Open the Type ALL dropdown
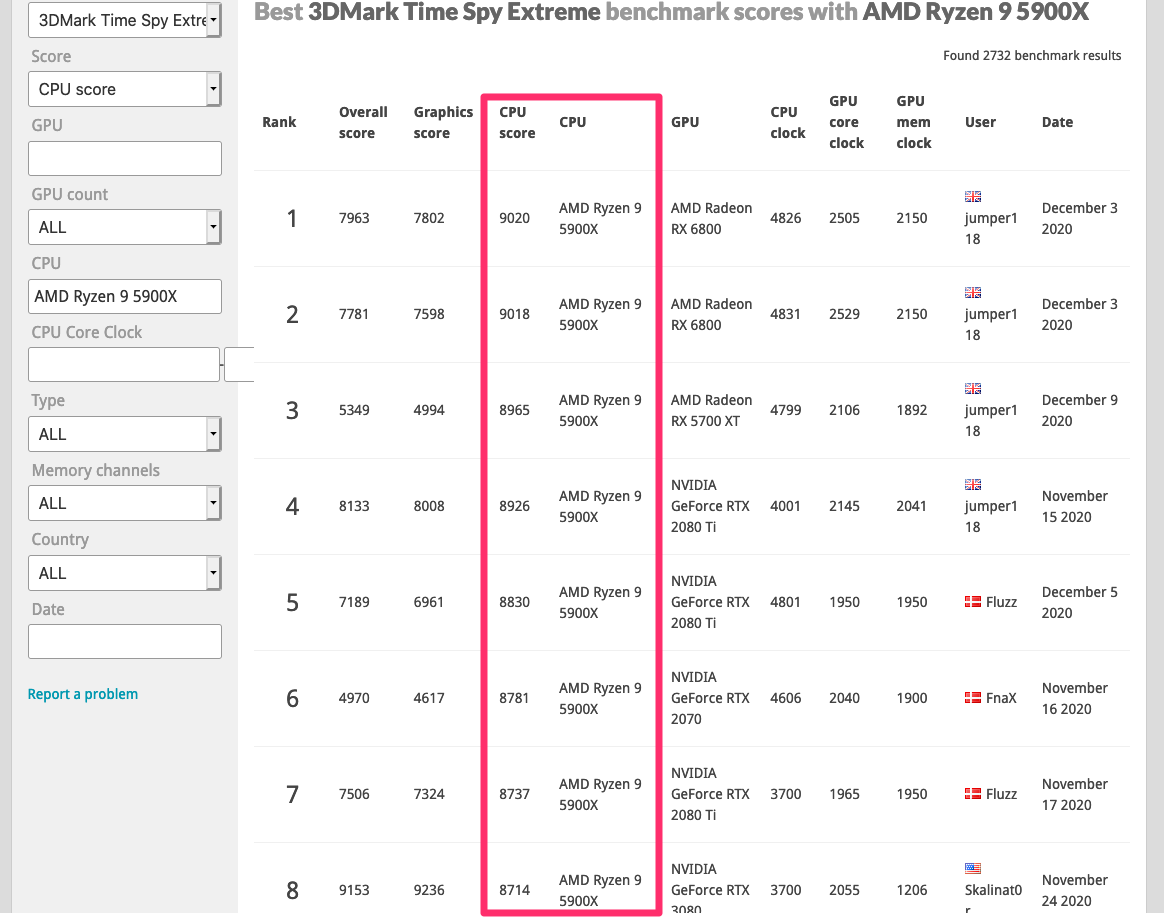 [x=125, y=434]
